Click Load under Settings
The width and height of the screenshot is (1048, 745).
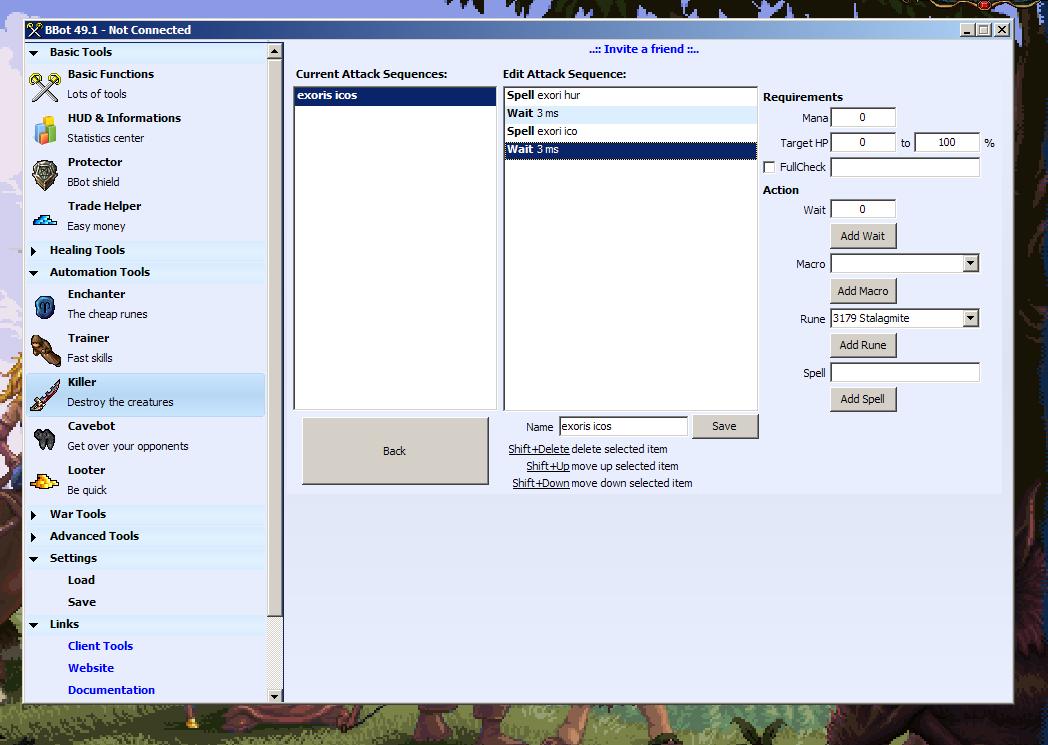coord(81,580)
